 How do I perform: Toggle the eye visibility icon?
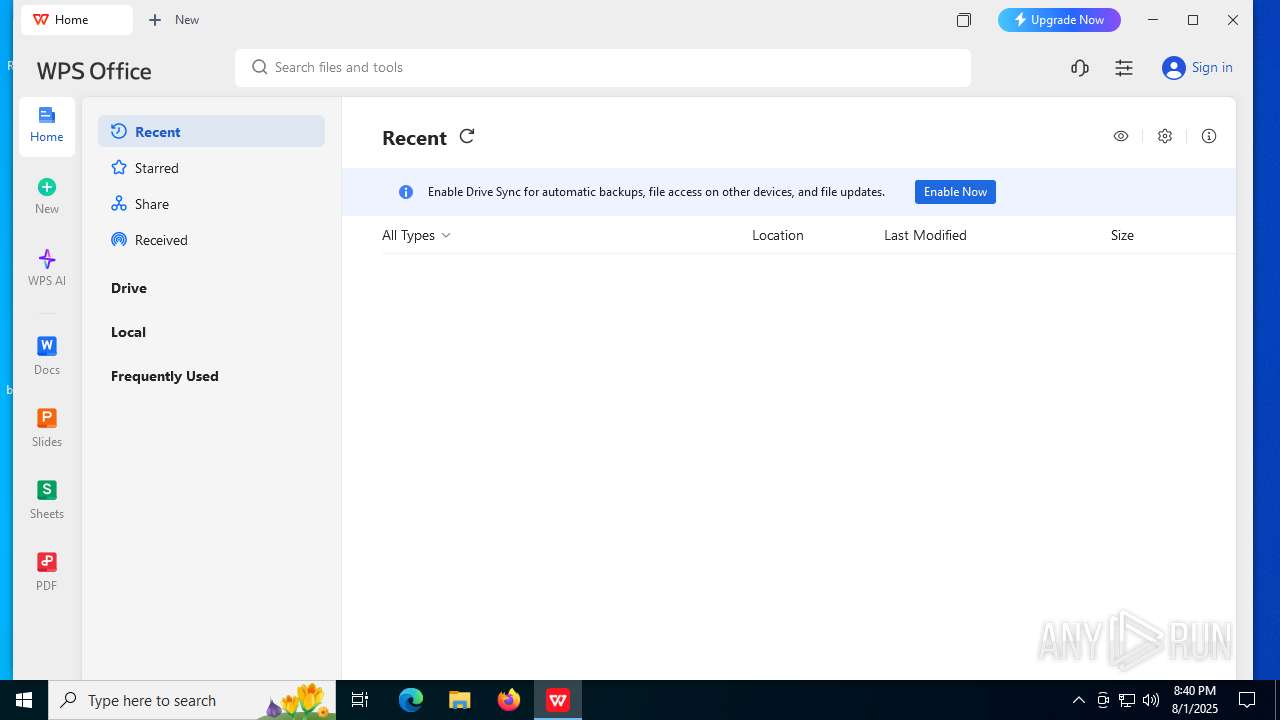click(1121, 136)
